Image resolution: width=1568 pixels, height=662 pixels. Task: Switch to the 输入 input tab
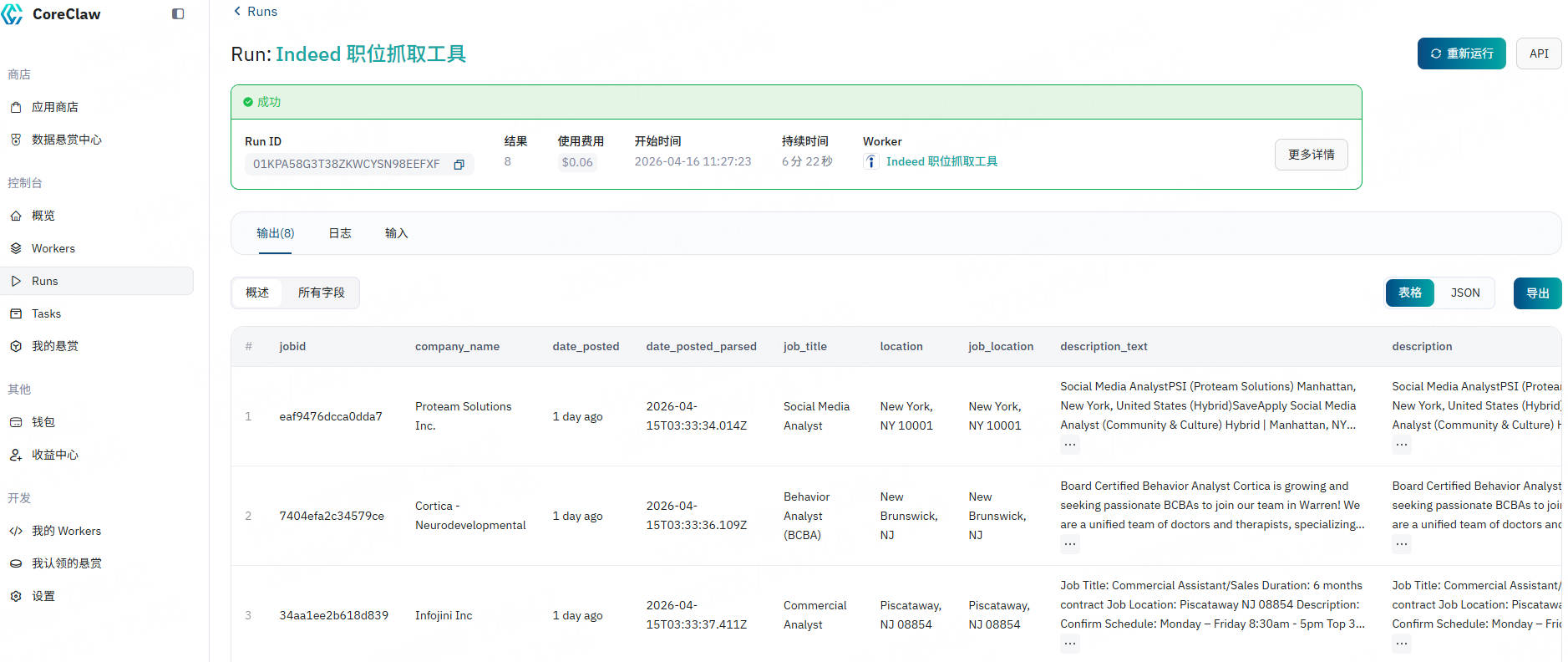(396, 233)
